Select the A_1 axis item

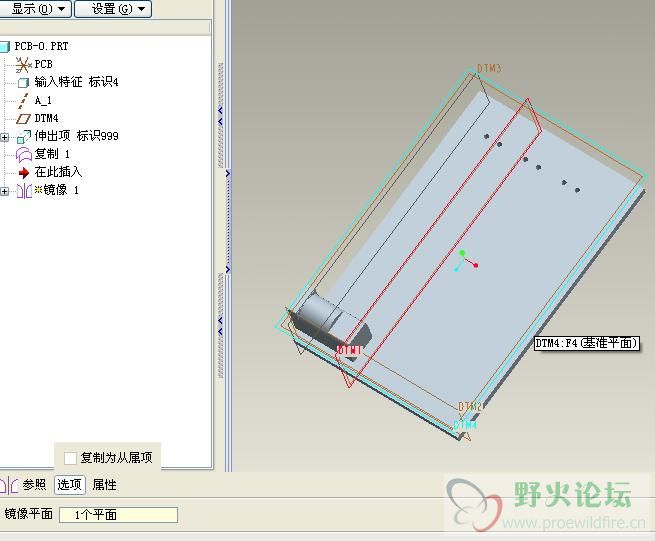point(43,101)
